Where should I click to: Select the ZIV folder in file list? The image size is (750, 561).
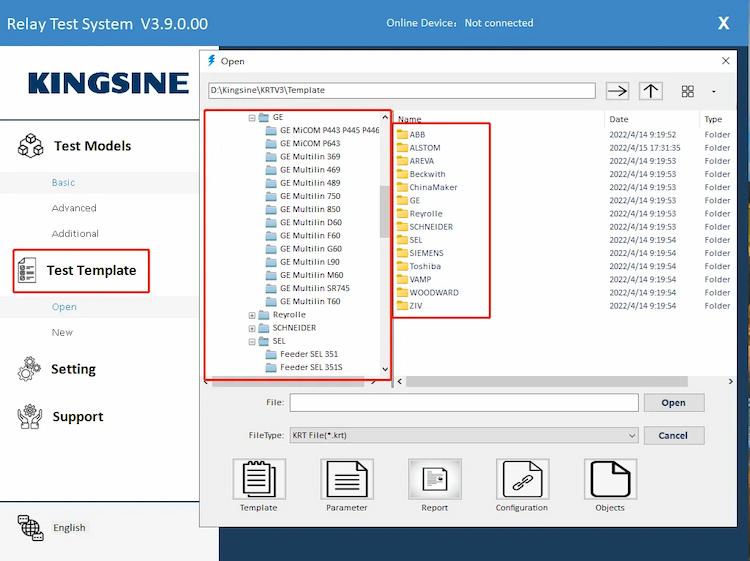(410, 306)
